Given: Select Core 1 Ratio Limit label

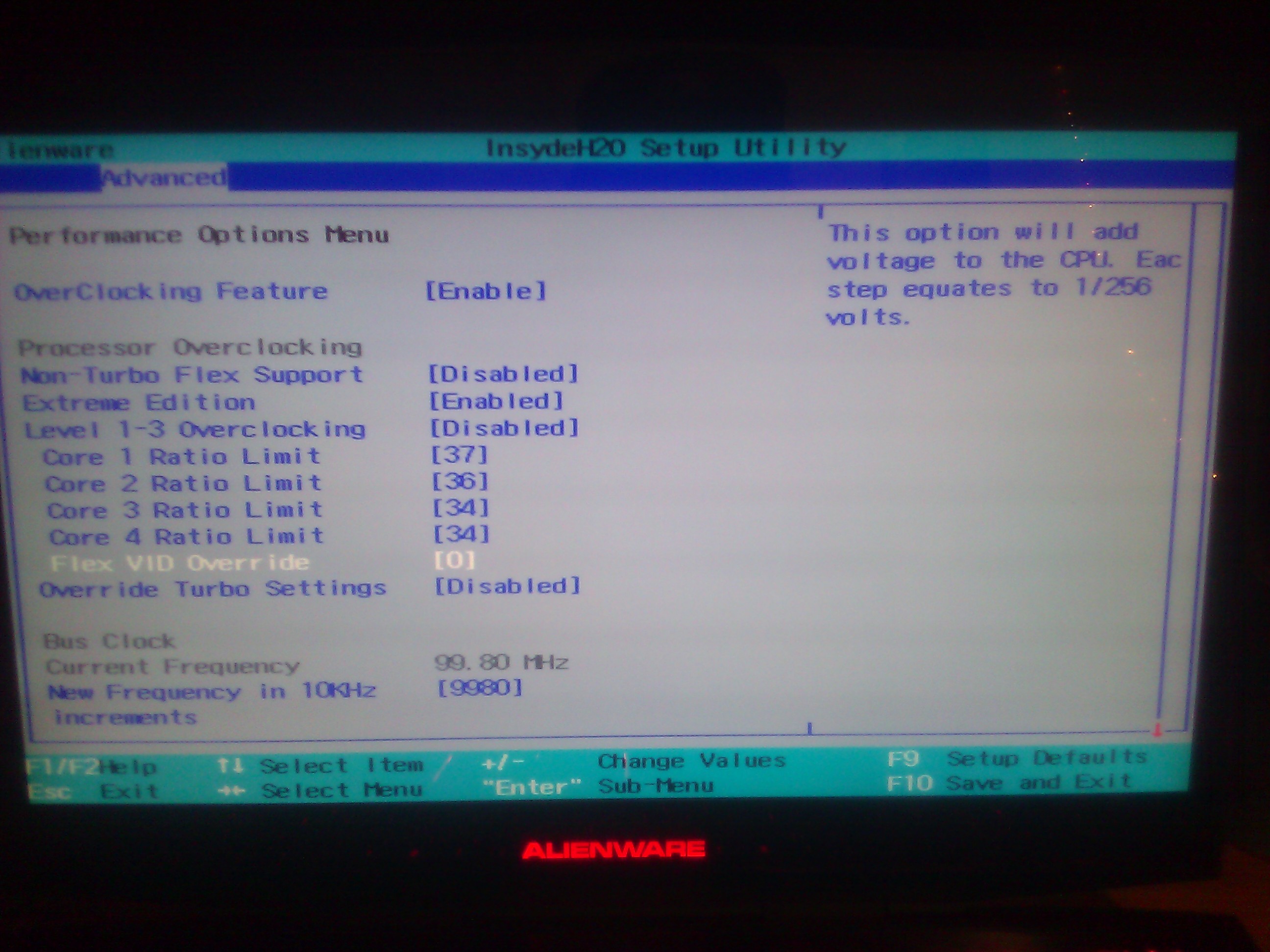Looking at the screenshot, I should pyautogui.click(x=181, y=457).
